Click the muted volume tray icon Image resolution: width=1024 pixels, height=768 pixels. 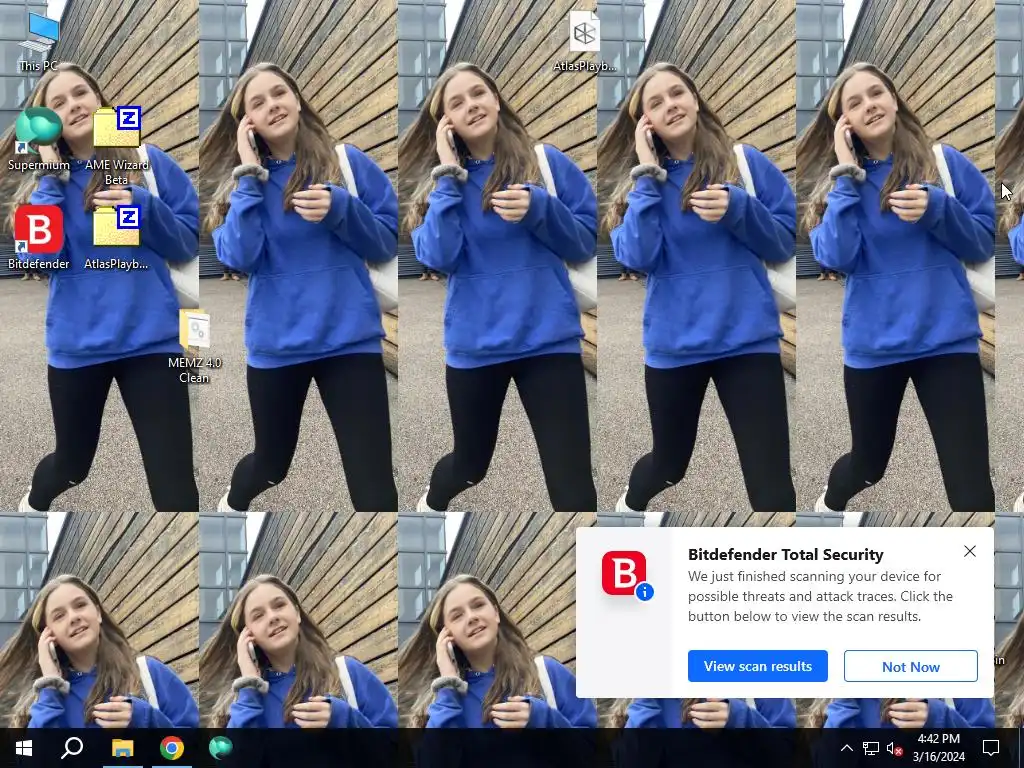[894, 748]
